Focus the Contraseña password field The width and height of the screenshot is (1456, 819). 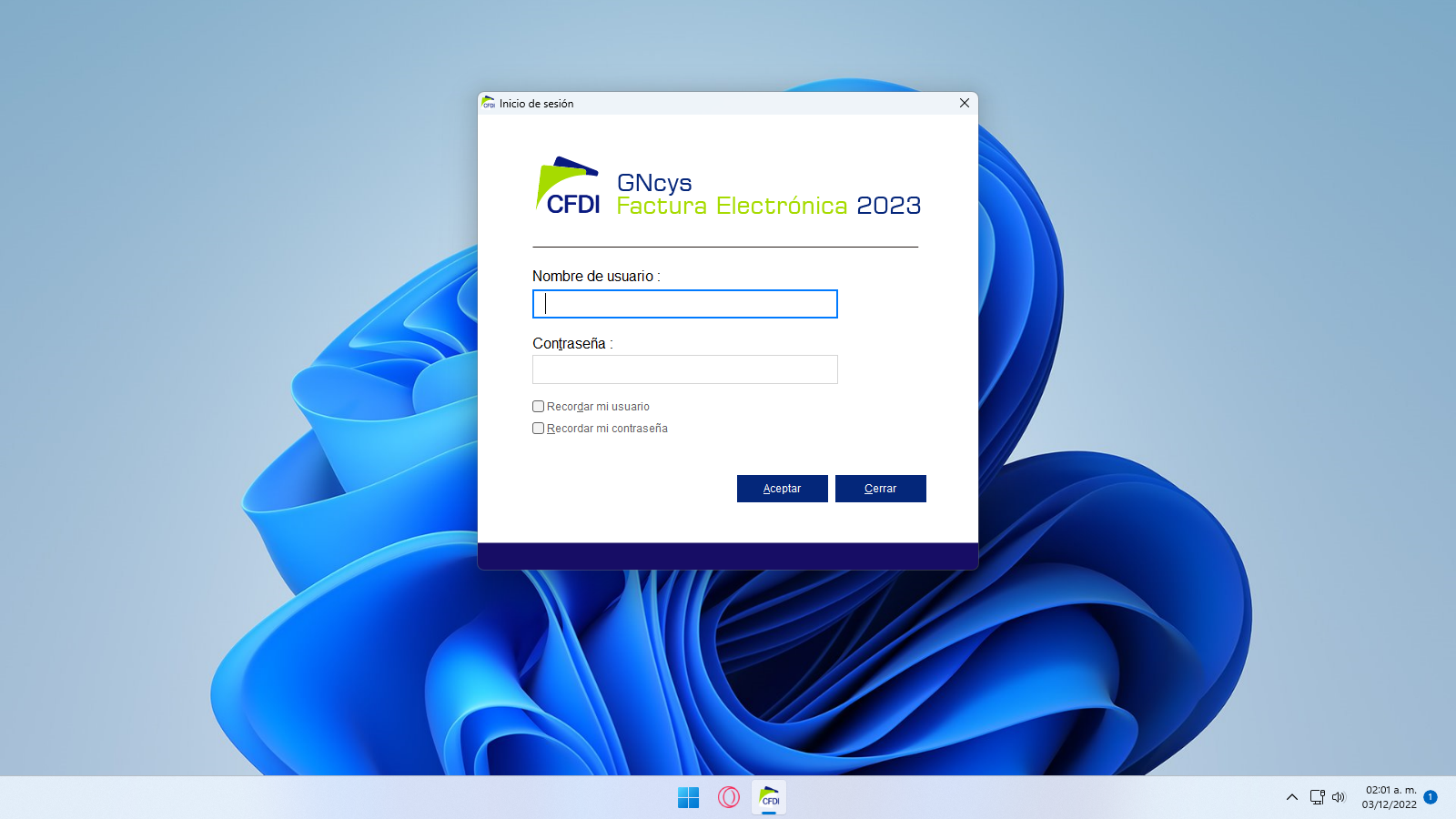pyautogui.click(x=684, y=369)
